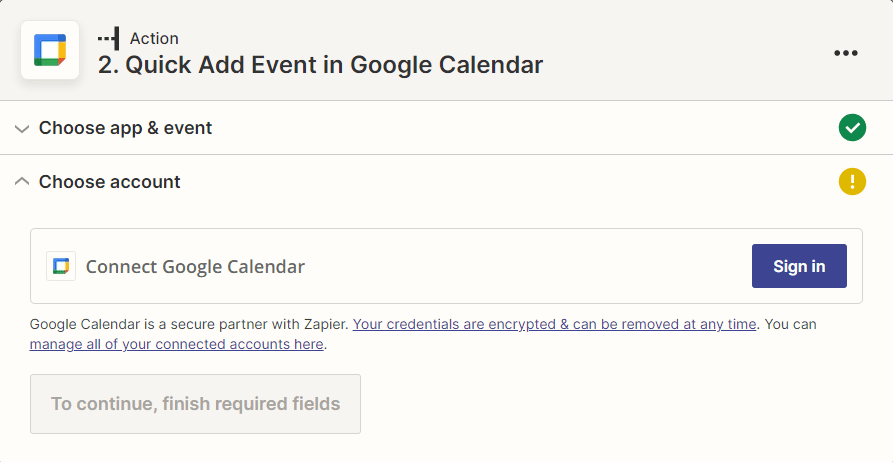The image size is (893, 462).
Task: Follow "manage all of your connected accounts here" link
Action: [x=177, y=344]
